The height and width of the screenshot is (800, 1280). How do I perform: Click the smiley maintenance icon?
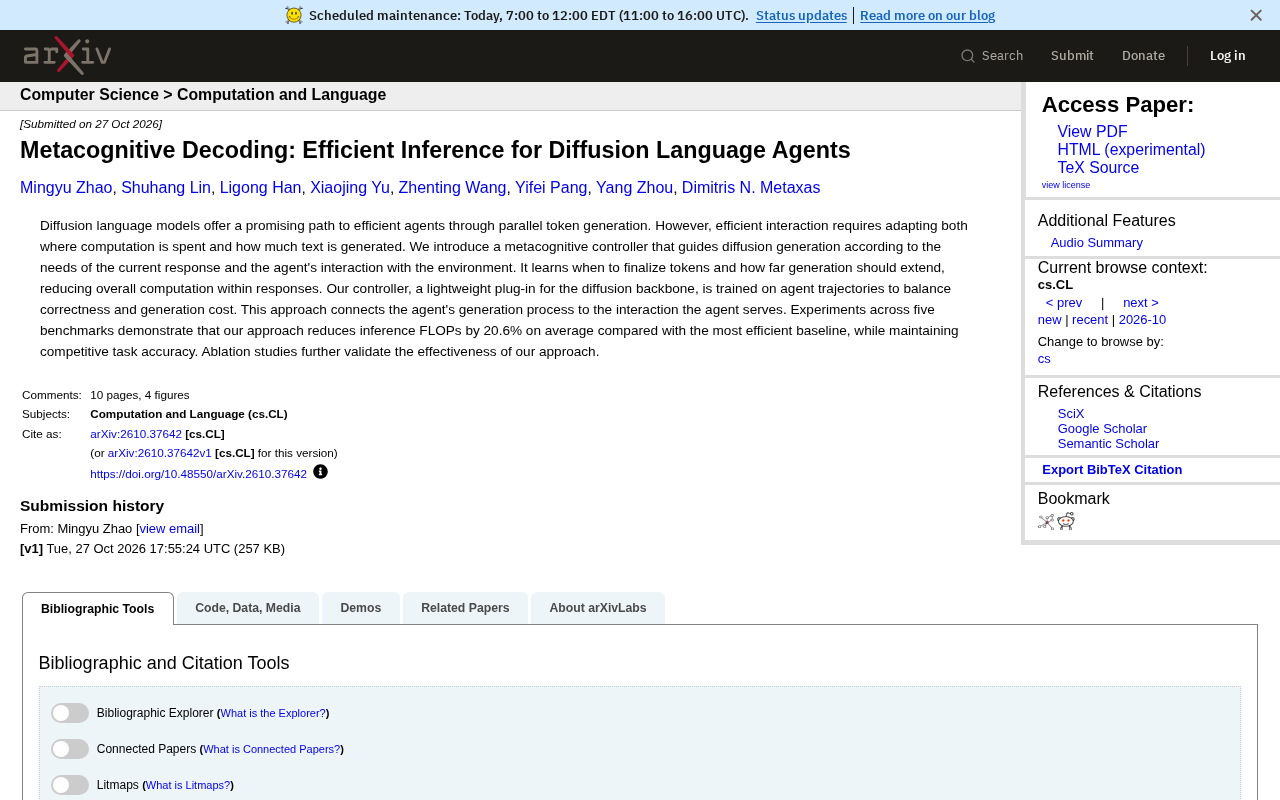(294, 15)
